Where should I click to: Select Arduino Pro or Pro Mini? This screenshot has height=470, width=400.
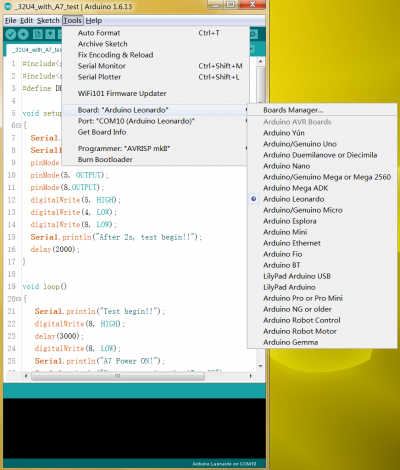[322, 298]
